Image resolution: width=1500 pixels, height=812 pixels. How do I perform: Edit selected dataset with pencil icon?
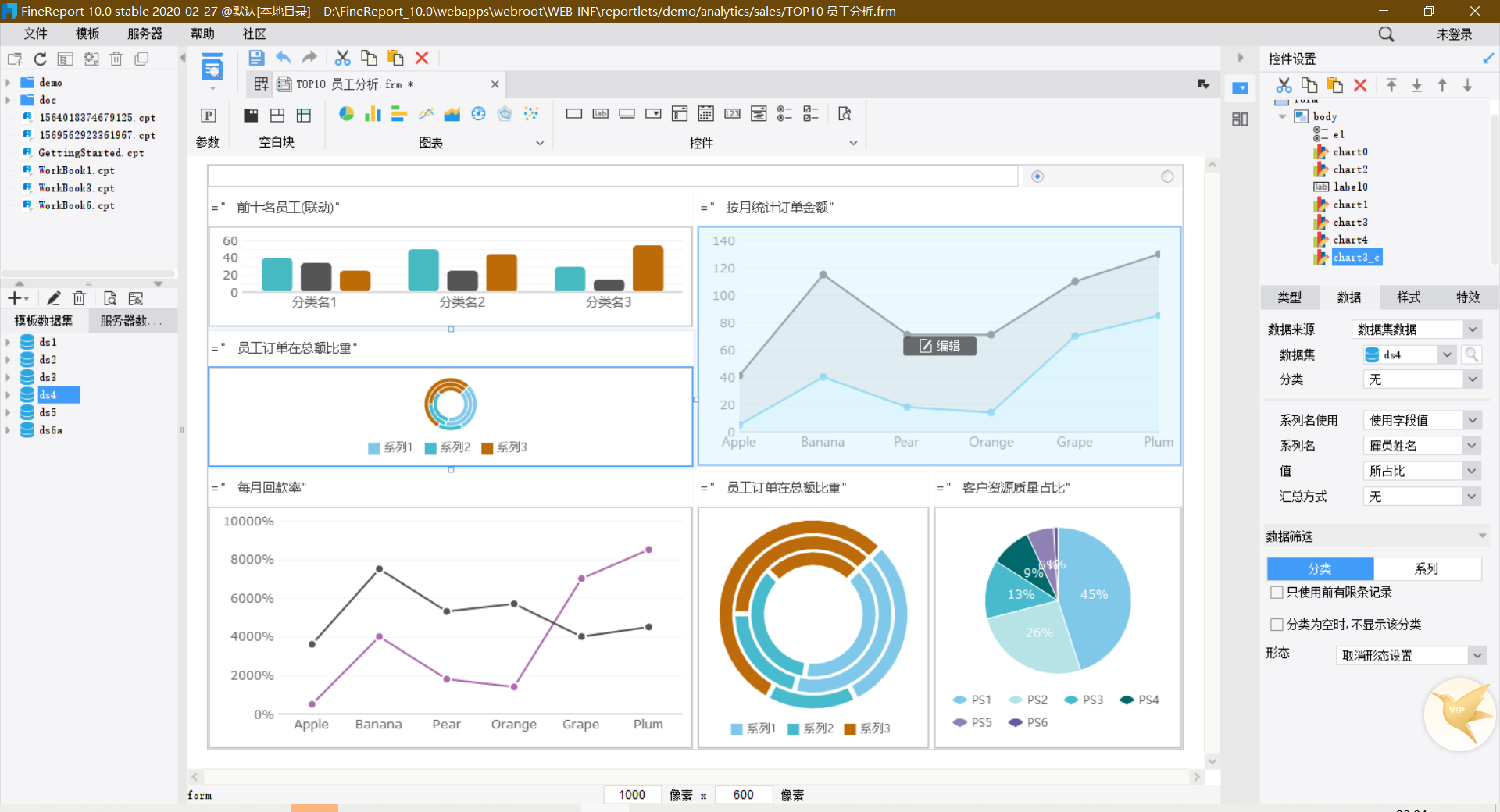(54, 298)
